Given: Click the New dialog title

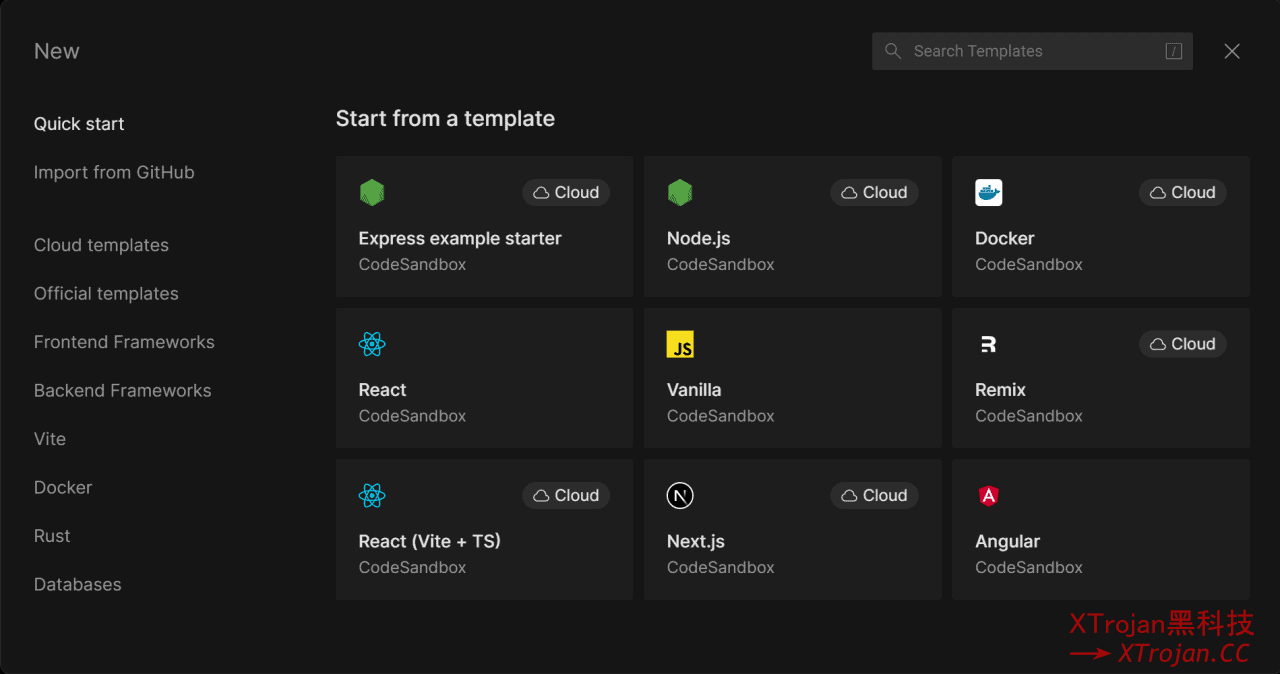Looking at the screenshot, I should pyautogui.click(x=57, y=51).
